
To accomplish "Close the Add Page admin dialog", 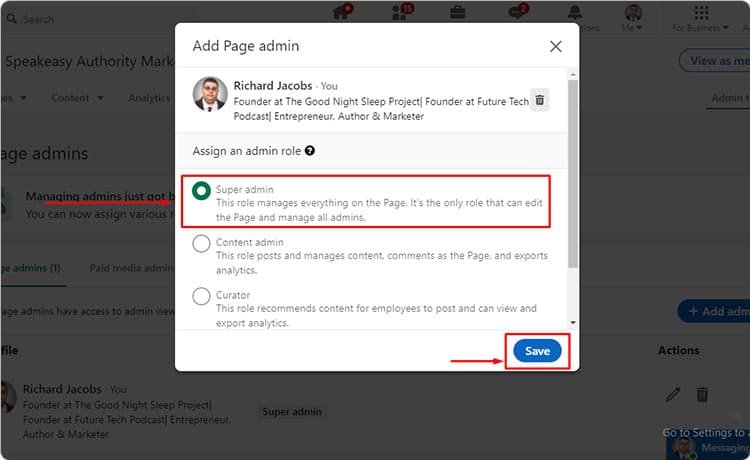I will [x=555, y=46].
